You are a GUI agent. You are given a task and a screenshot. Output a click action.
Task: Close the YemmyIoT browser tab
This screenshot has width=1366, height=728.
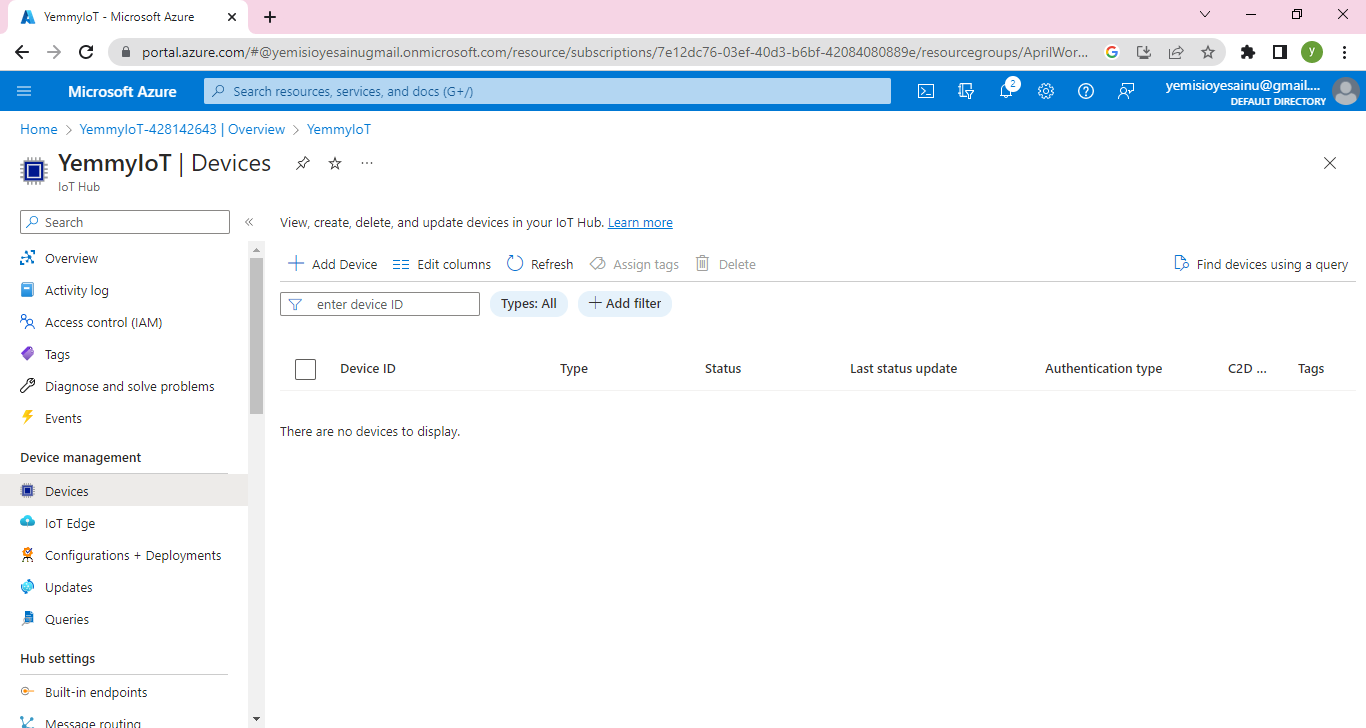click(x=230, y=17)
